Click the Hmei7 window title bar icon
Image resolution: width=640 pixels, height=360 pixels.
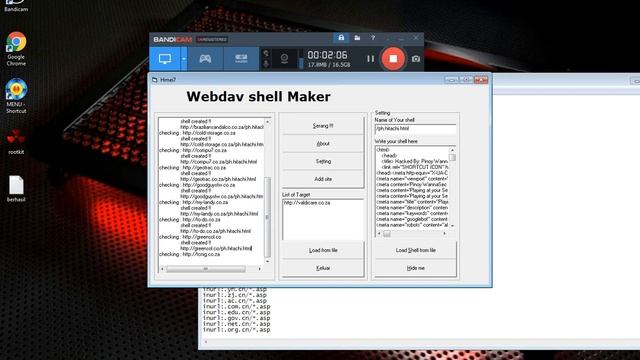155,80
